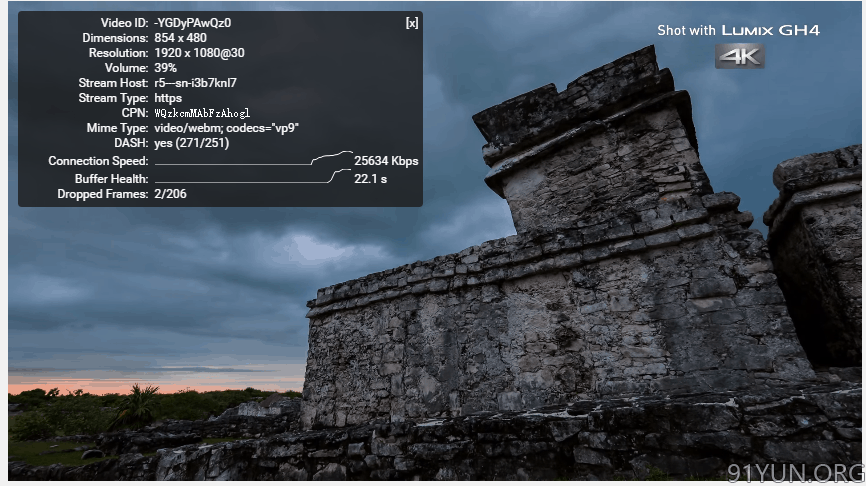Viewport: 866px width, 486px height.
Task: Click the Connection Speed graph line
Action: coord(254,159)
